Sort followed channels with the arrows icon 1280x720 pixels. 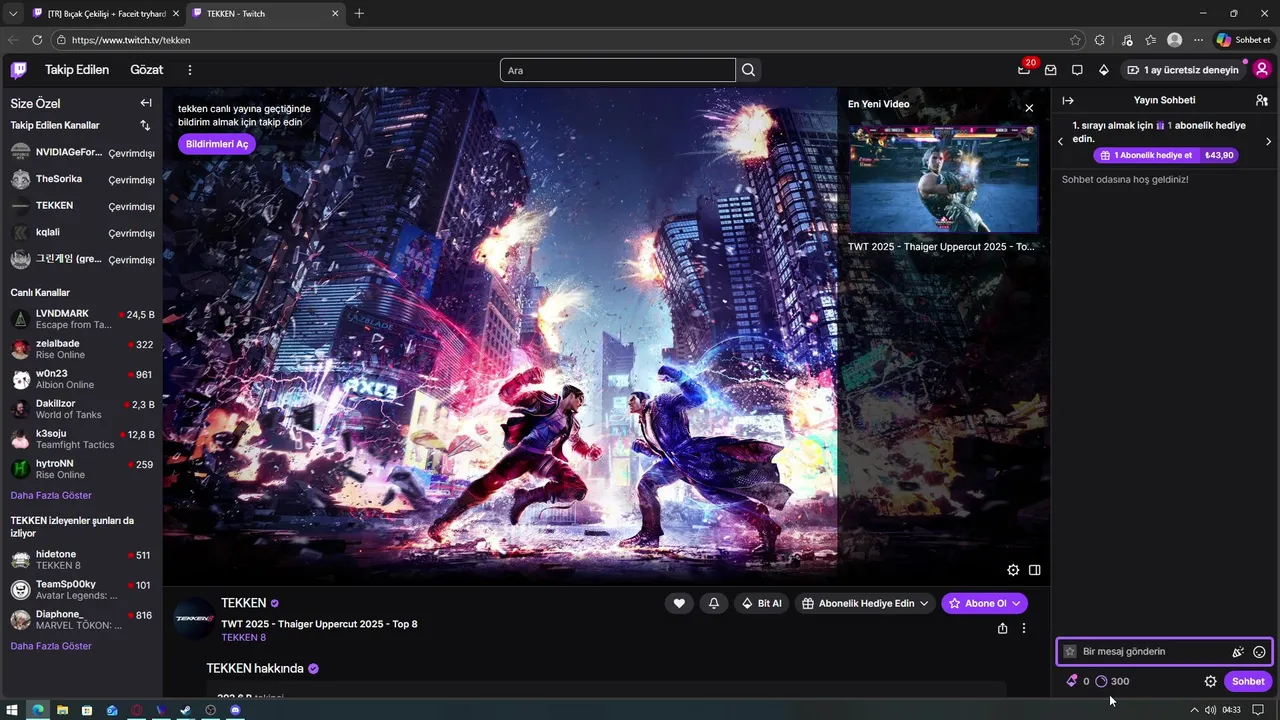[x=145, y=125]
